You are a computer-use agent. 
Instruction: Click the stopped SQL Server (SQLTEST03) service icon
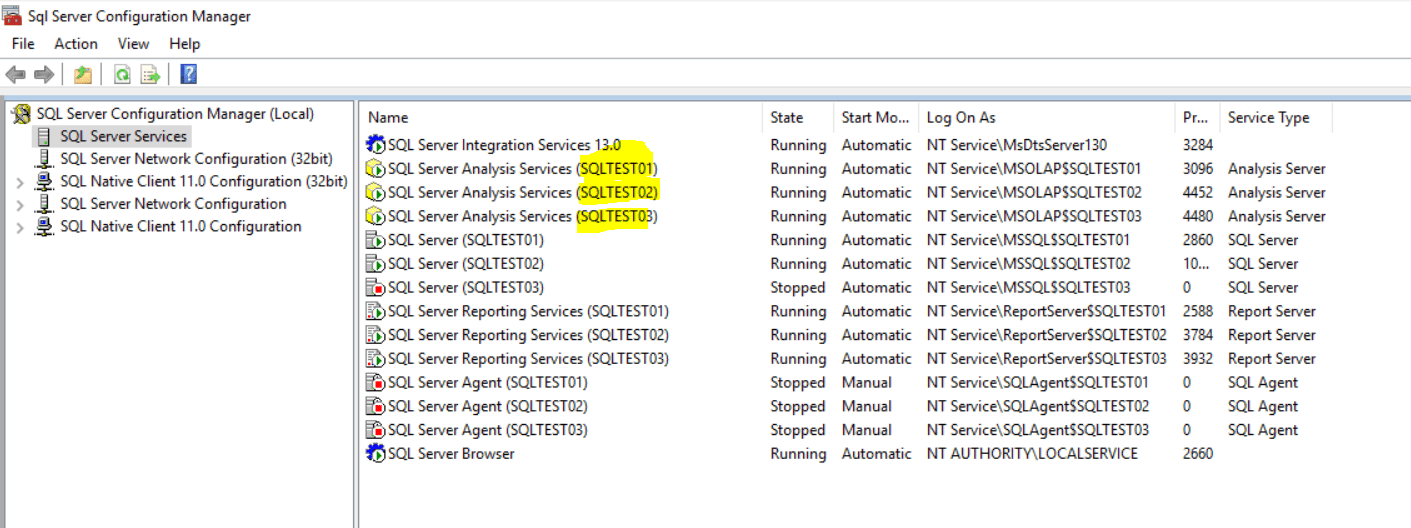coord(376,288)
